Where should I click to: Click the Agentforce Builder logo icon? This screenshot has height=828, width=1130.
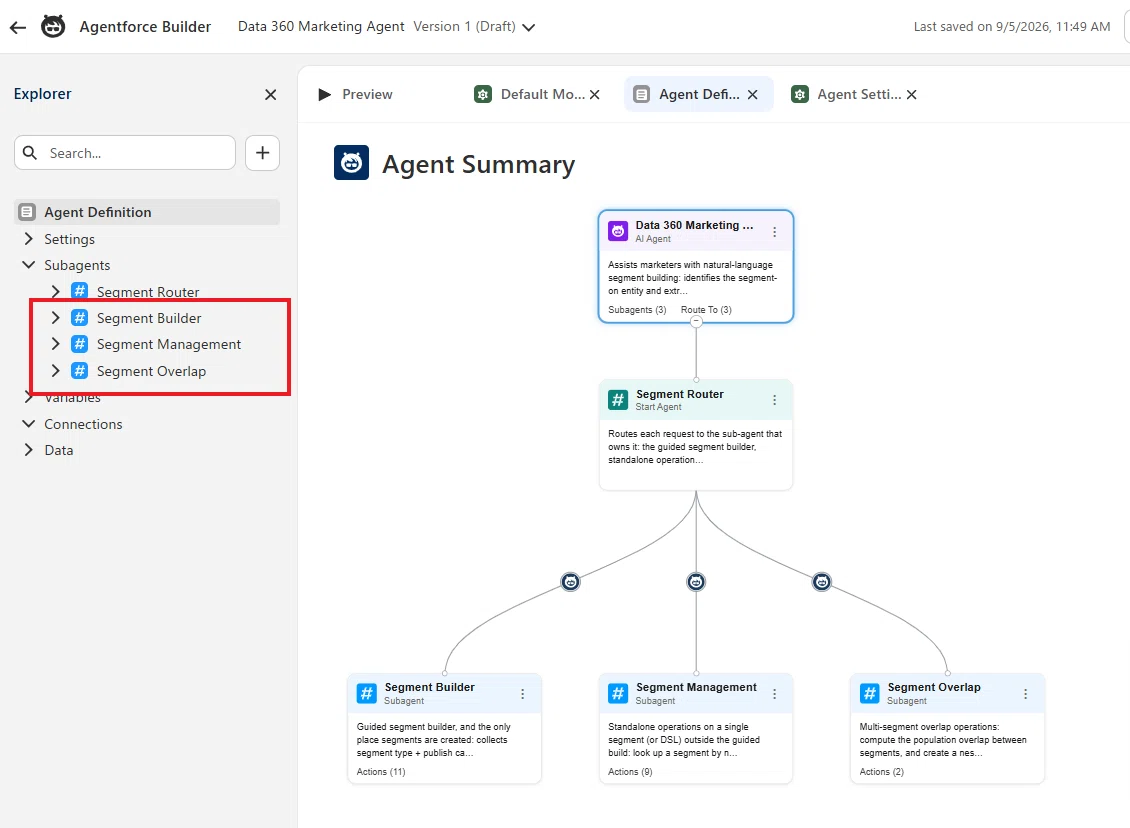pos(53,27)
